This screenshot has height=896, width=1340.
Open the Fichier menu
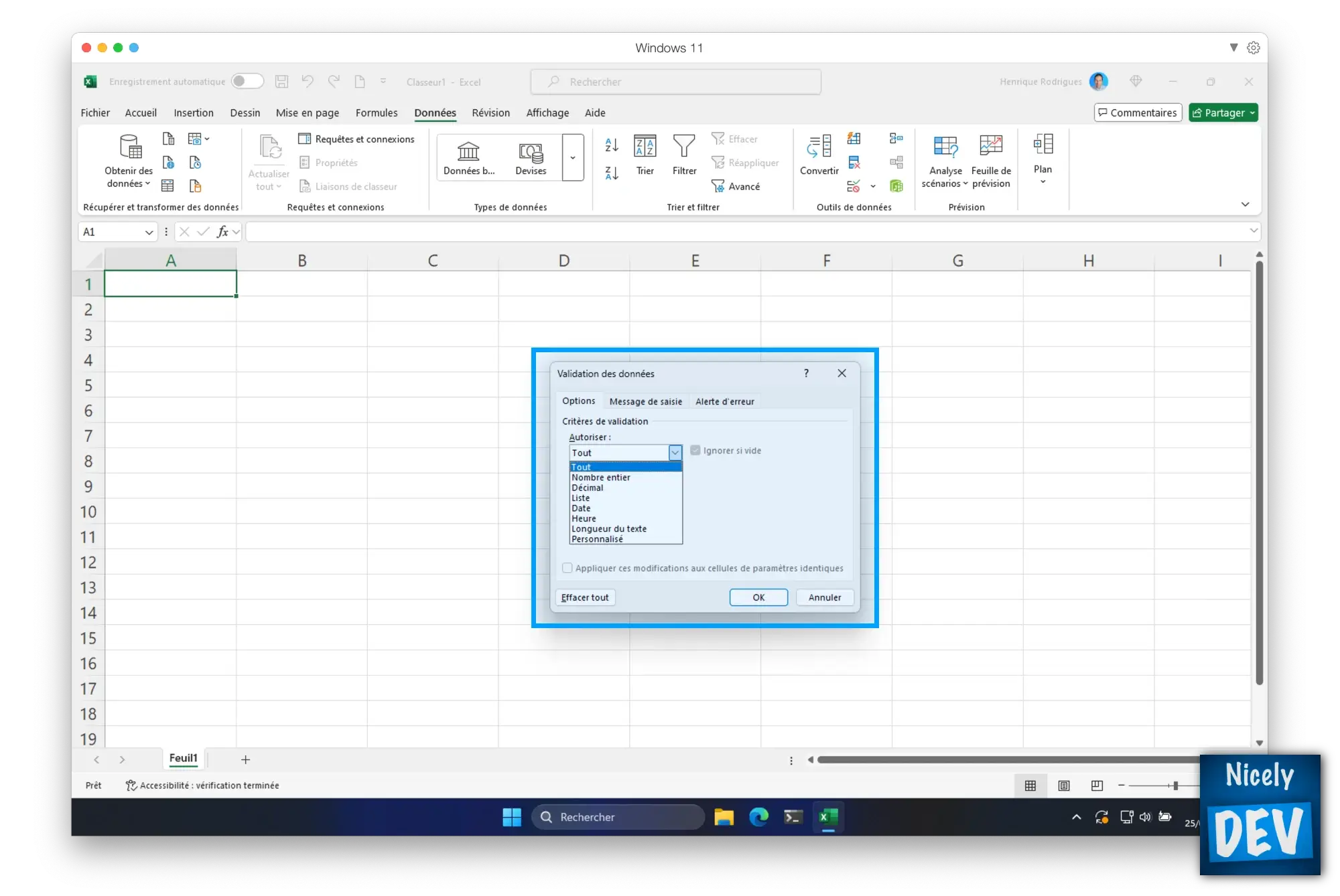click(95, 113)
